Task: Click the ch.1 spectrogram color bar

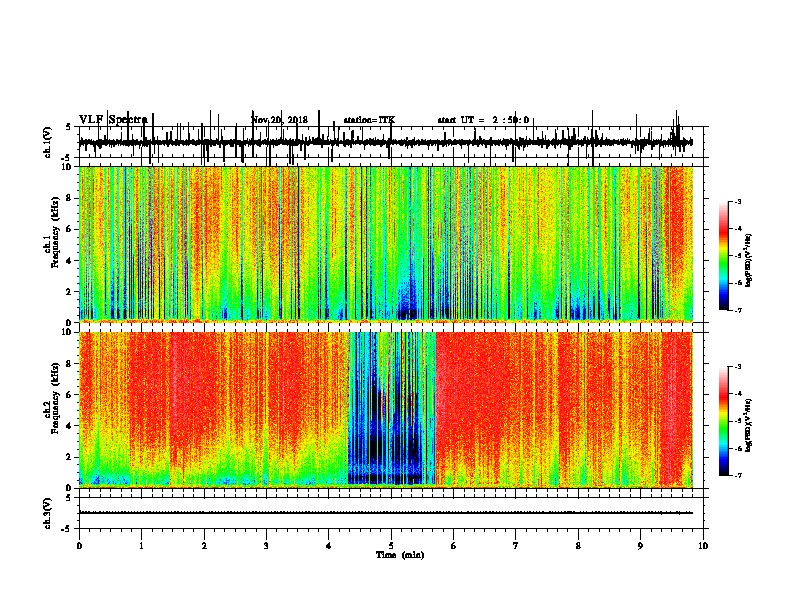Action: (724, 255)
